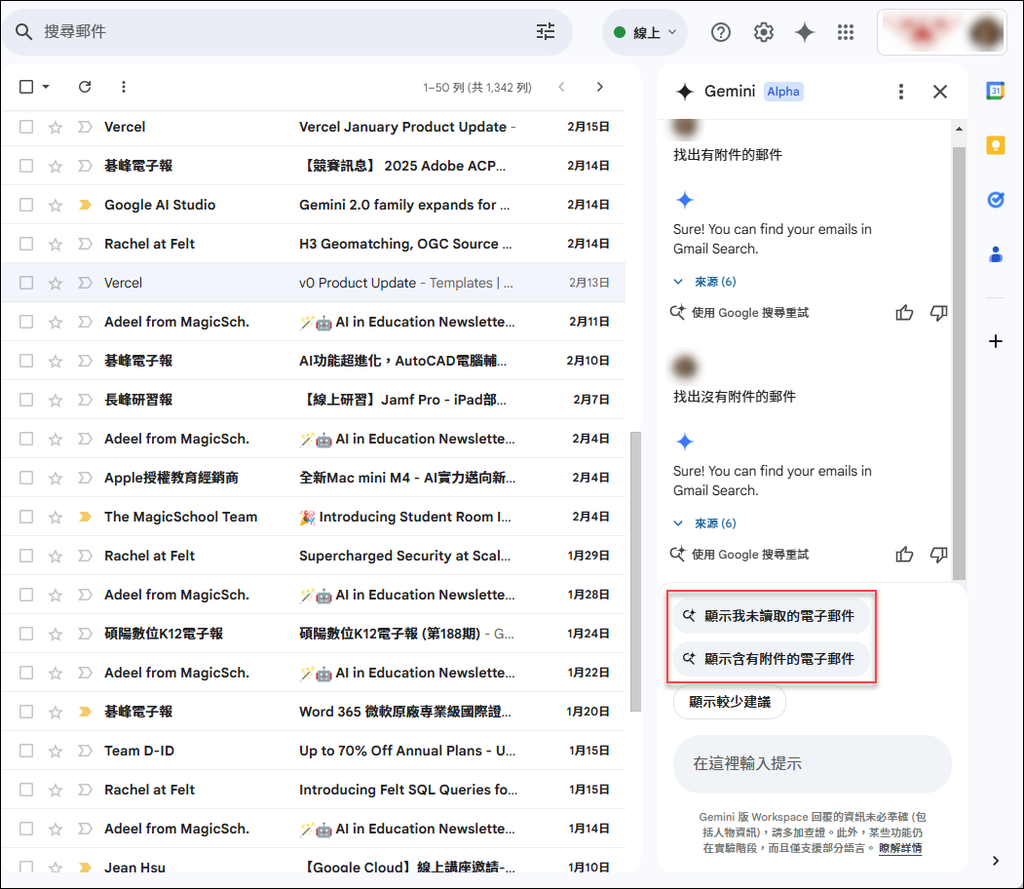Screen dimensions: 1024x889
Task: Click the plus icon to get add-ons
Action: point(995,341)
